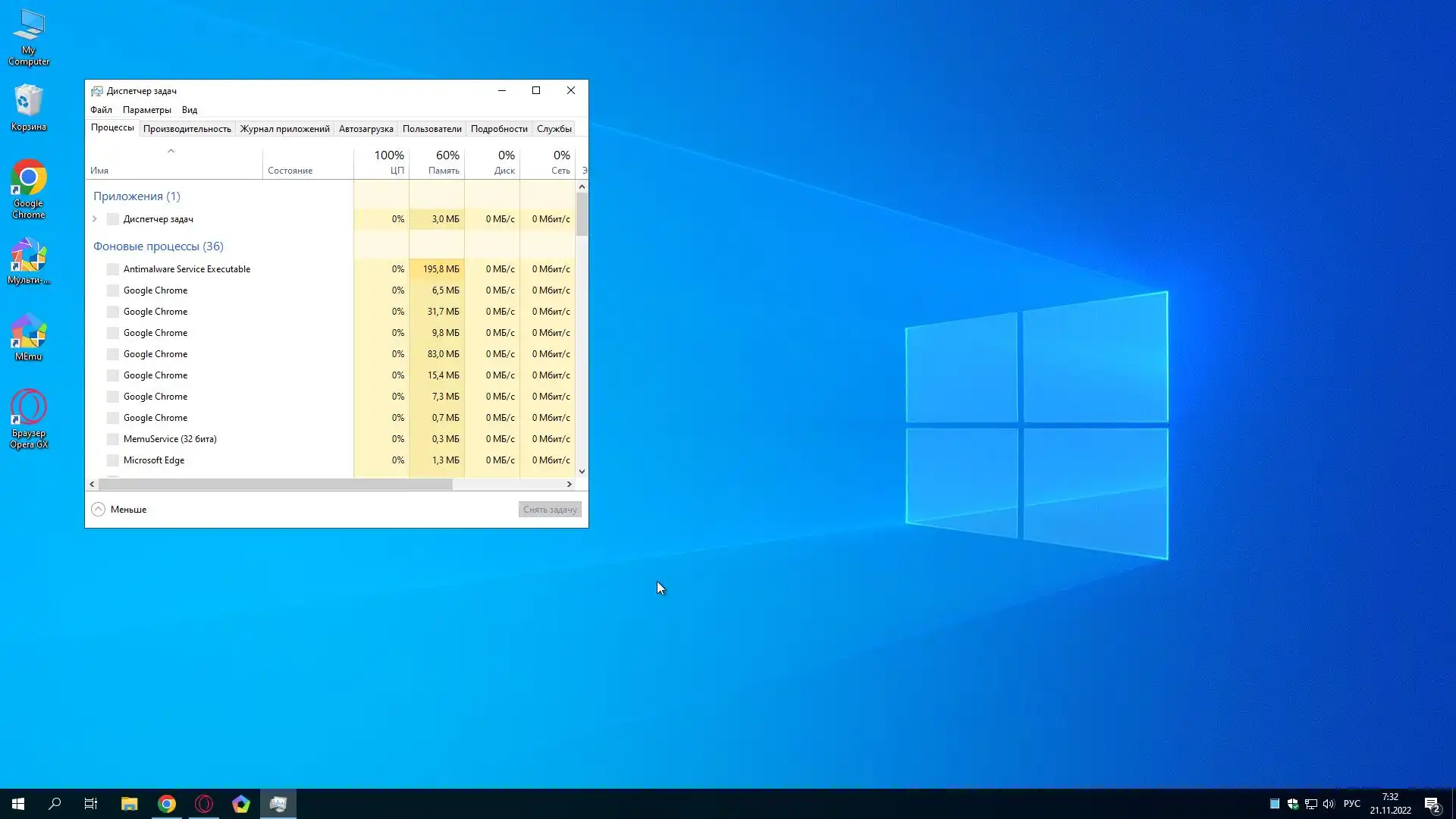Click the taskbar search magnifier icon
1456x819 pixels.
pos(55,804)
